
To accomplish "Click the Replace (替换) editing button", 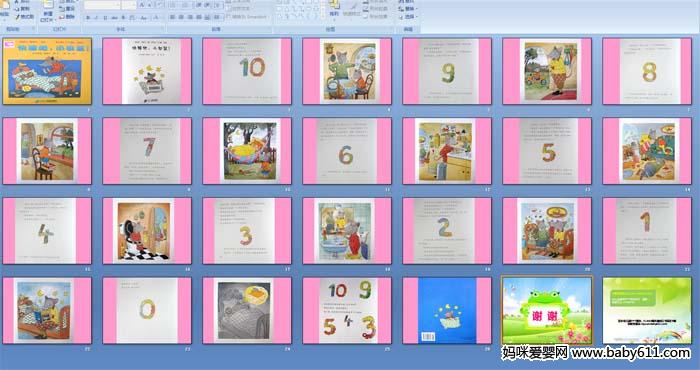I will coord(408,8).
